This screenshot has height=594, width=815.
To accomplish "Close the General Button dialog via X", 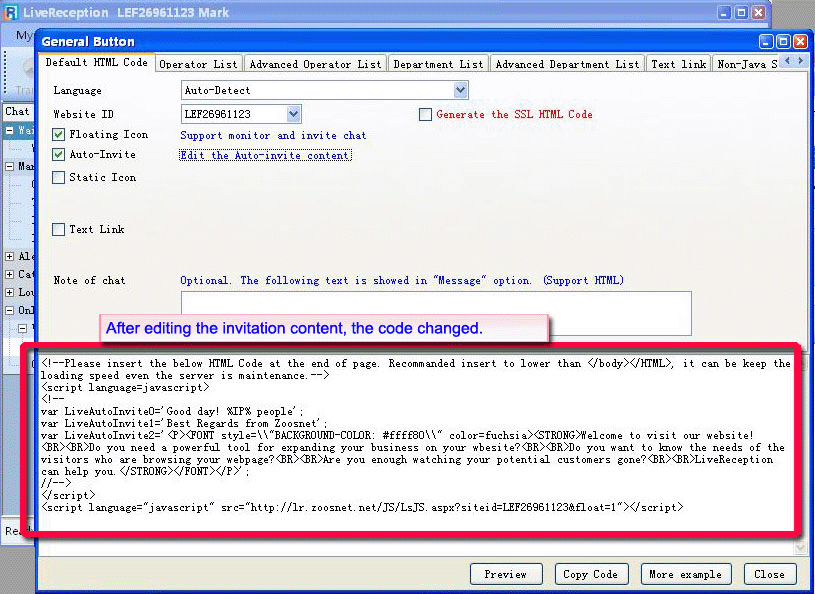I will click(800, 42).
